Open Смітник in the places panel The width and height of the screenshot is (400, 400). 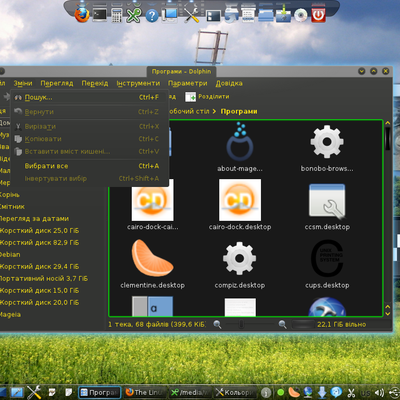click(12, 207)
